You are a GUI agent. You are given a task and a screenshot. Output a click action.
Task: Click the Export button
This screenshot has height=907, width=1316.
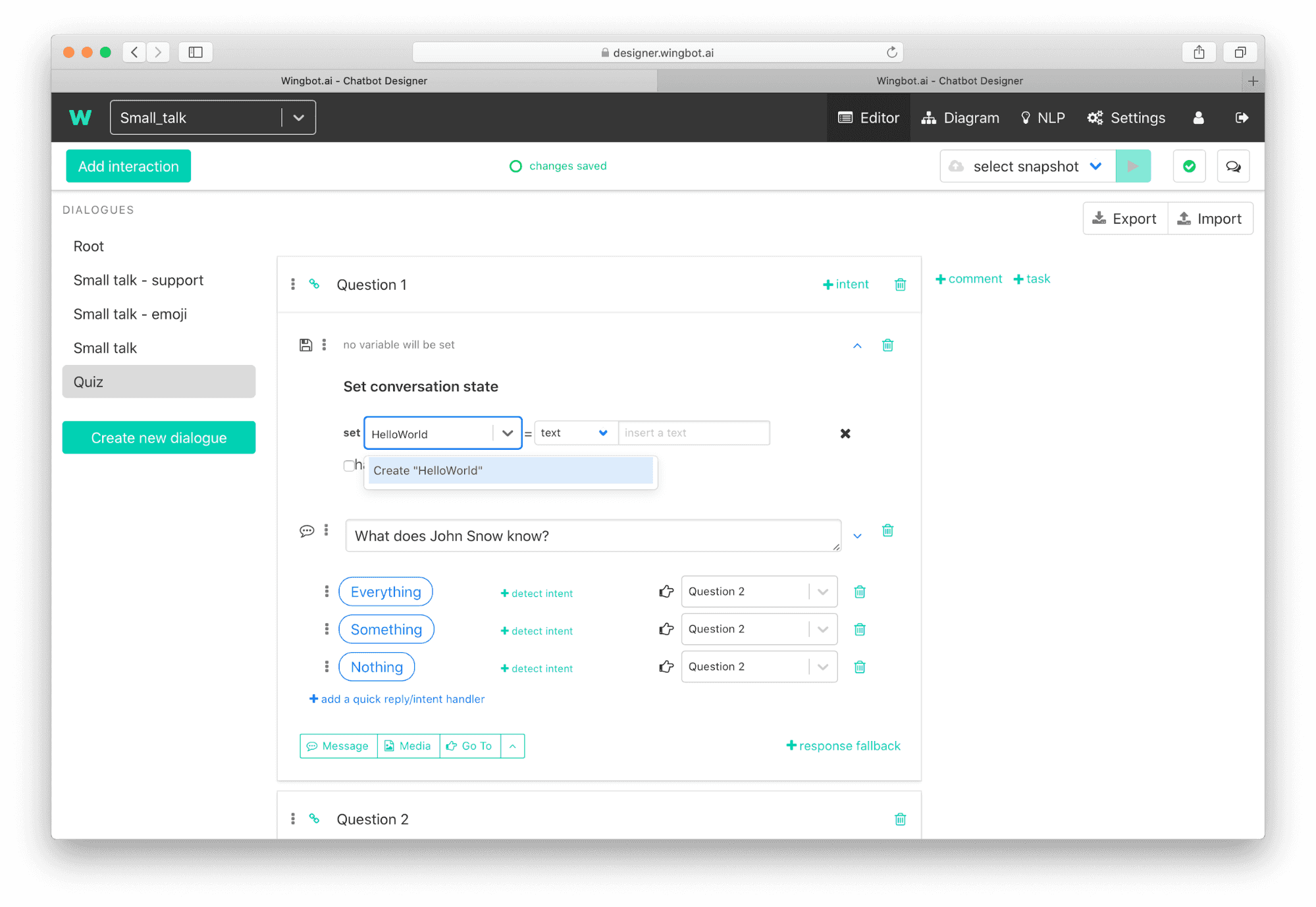pyautogui.click(x=1125, y=219)
